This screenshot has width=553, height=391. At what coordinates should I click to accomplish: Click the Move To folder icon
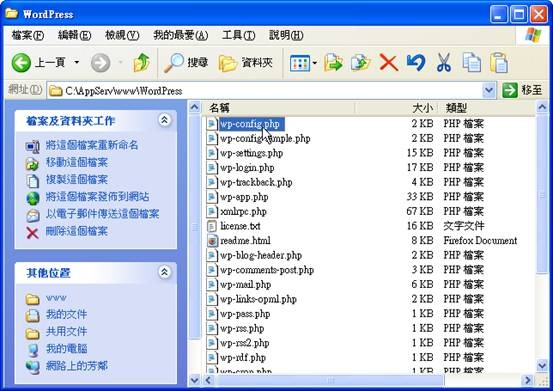click(333, 63)
